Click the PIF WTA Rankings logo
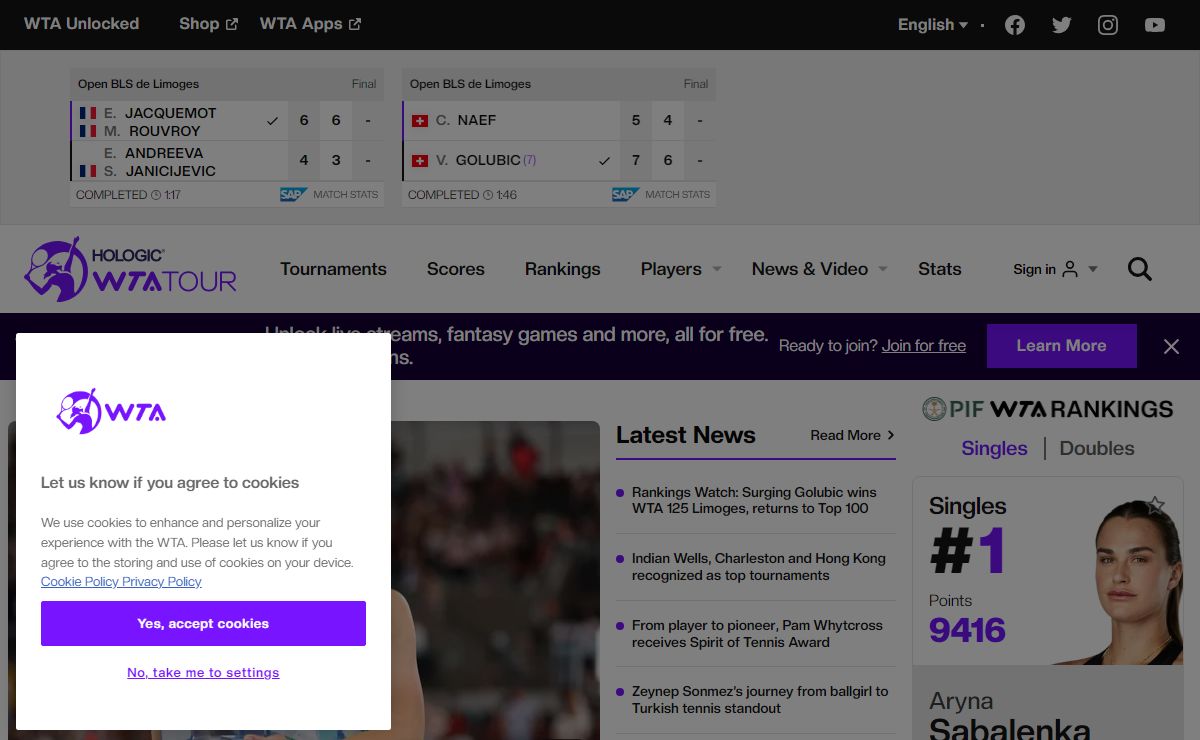The height and width of the screenshot is (740, 1200). click(1048, 409)
